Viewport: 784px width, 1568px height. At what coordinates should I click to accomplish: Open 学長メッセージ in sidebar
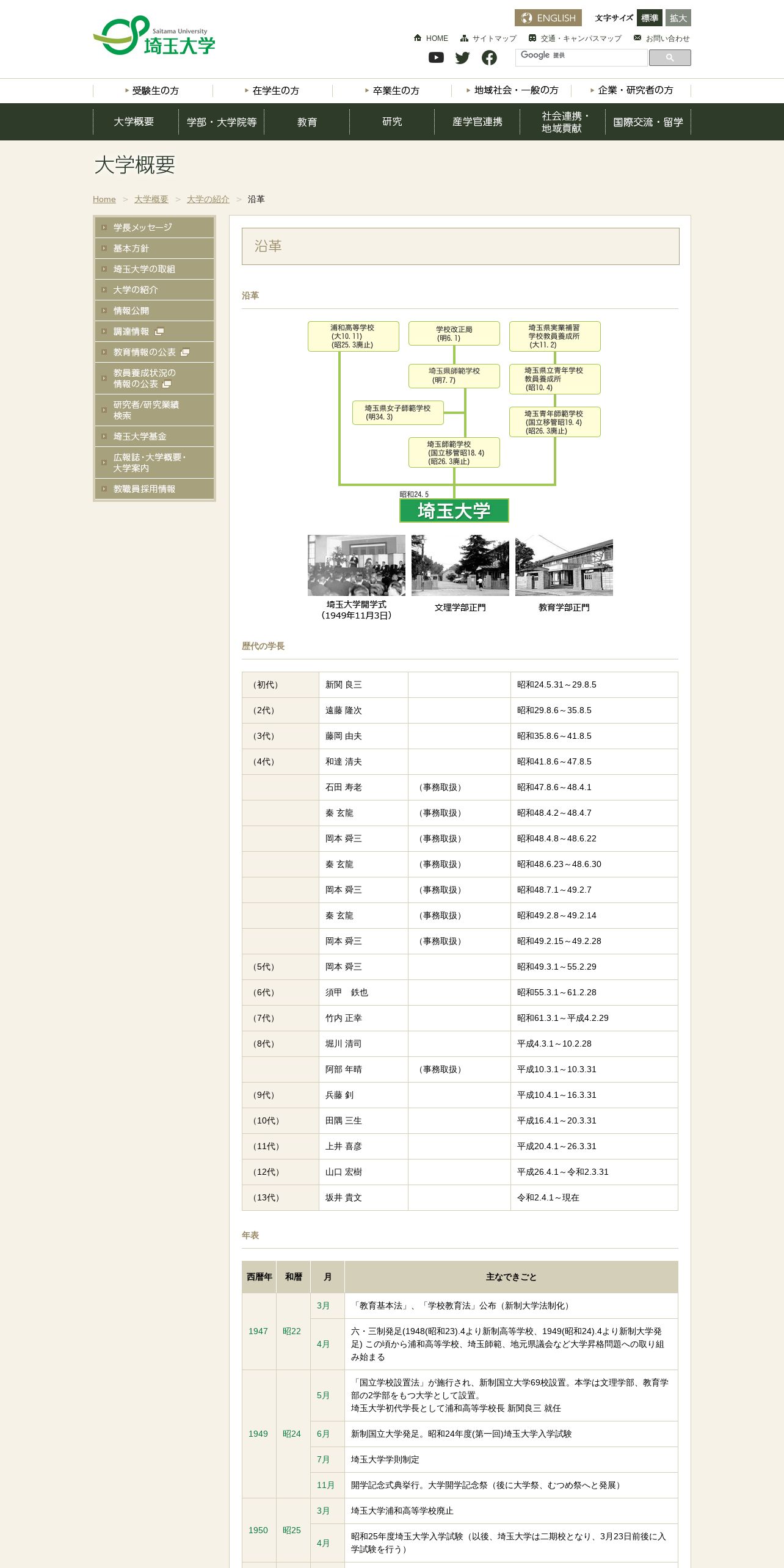pos(154,227)
